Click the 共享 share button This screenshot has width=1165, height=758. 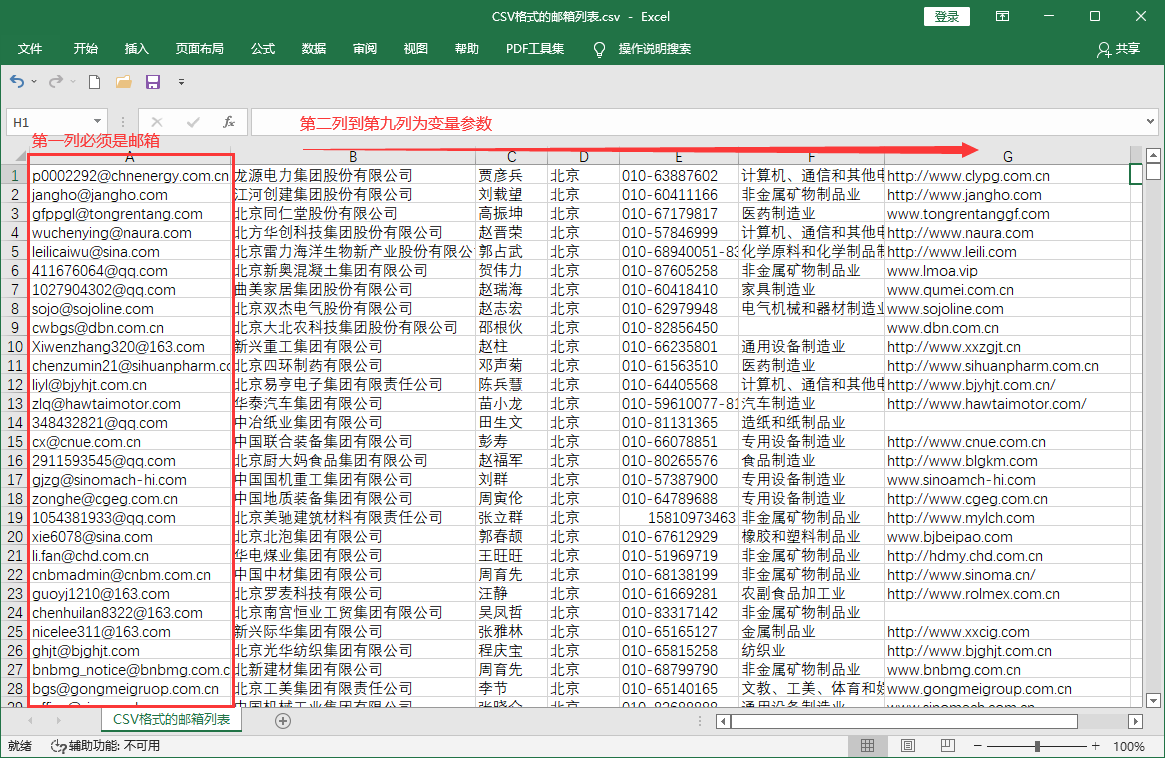[x=1118, y=49]
